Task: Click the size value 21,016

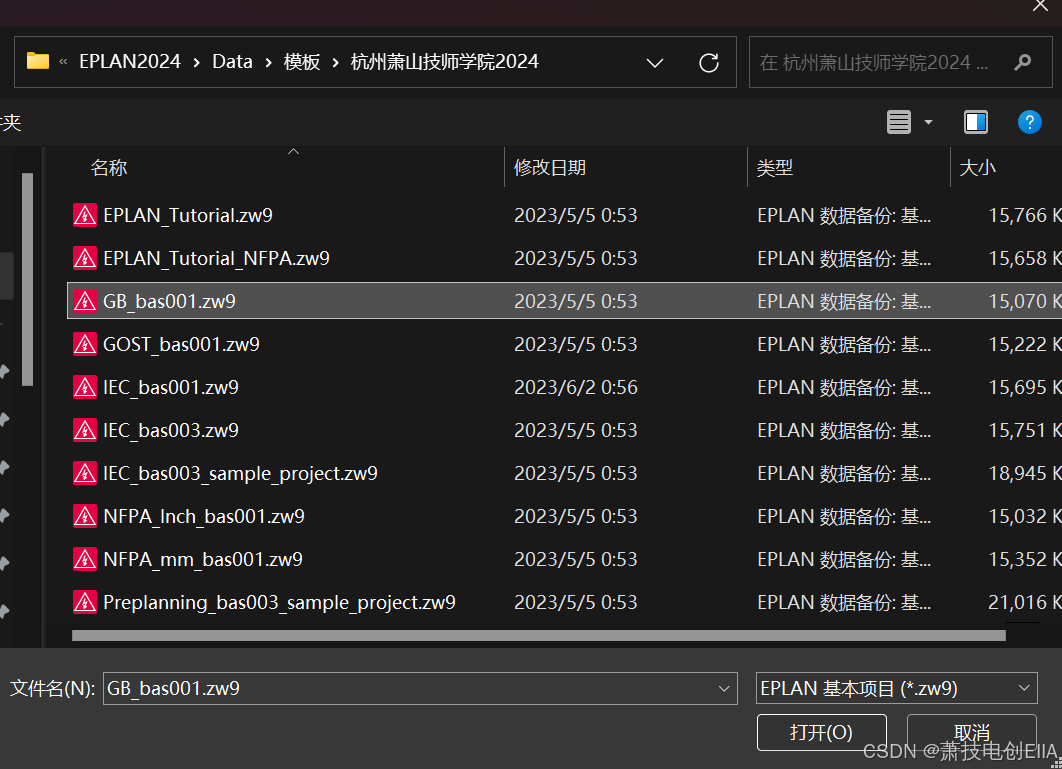Action: click(1017, 602)
